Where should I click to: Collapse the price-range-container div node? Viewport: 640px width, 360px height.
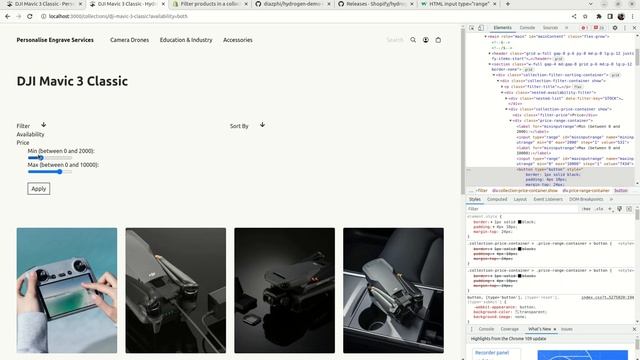510,121
